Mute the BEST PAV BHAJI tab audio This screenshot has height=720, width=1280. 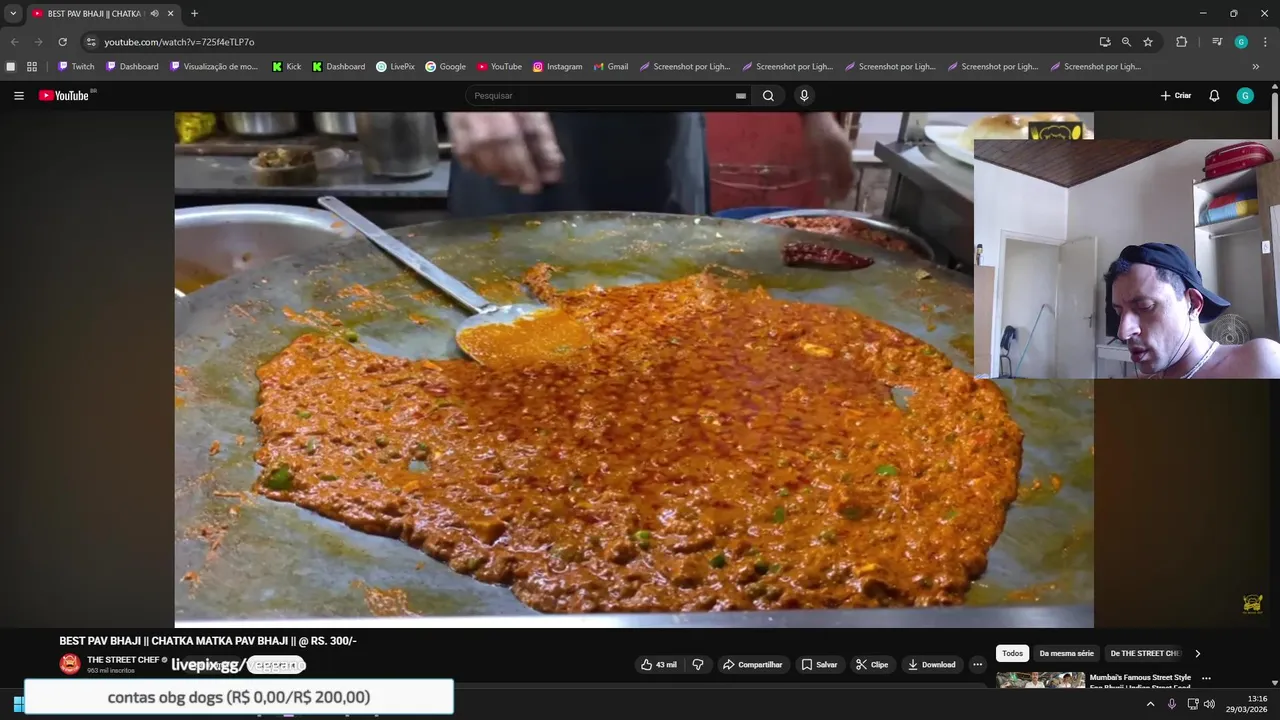[x=154, y=13]
